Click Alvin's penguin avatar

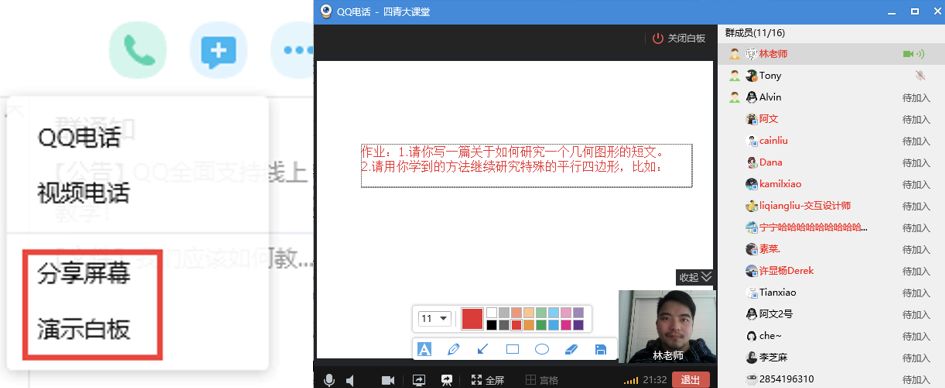click(752, 97)
